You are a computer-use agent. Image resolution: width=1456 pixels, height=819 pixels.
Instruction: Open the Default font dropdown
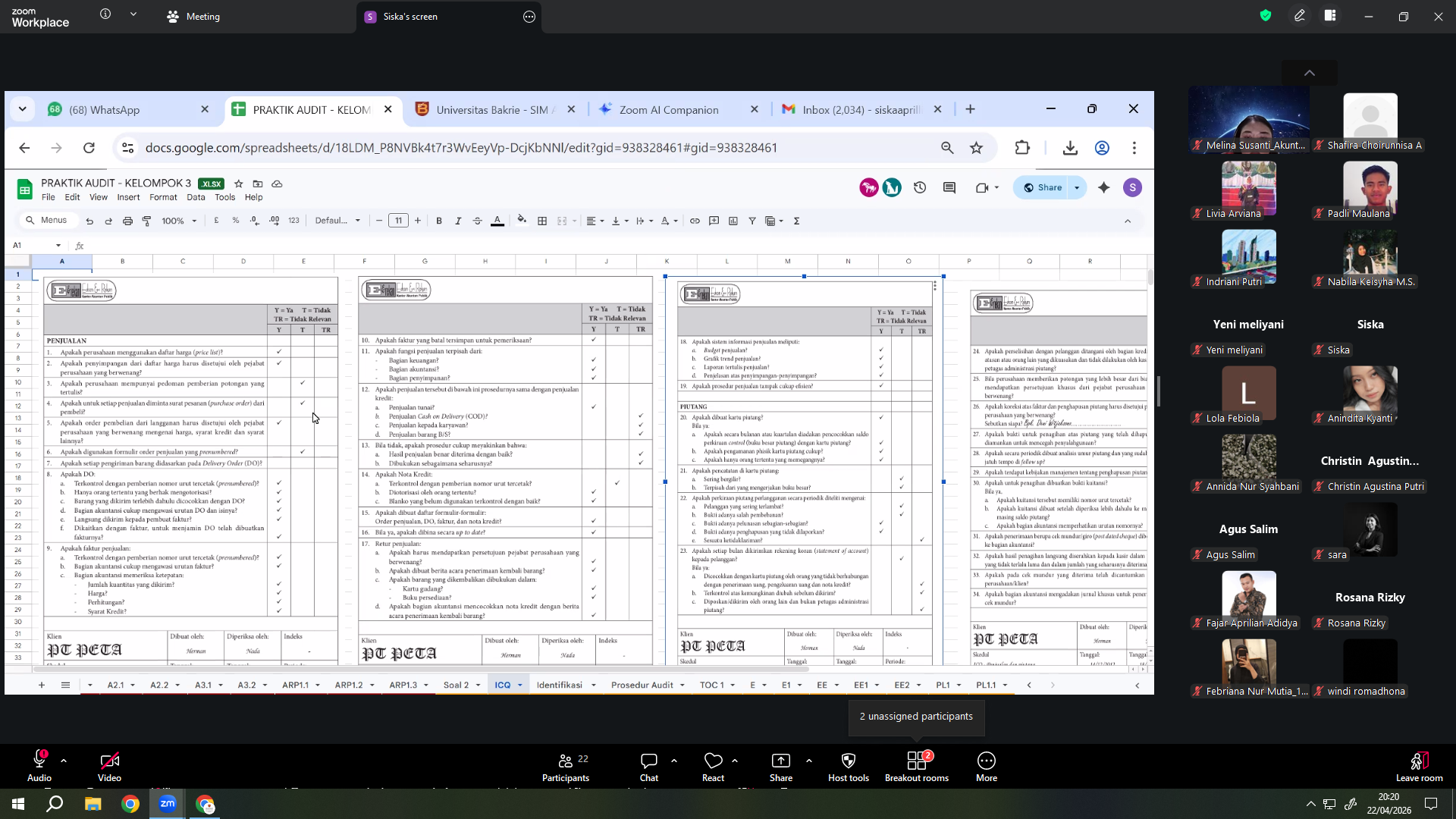[x=338, y=221]
